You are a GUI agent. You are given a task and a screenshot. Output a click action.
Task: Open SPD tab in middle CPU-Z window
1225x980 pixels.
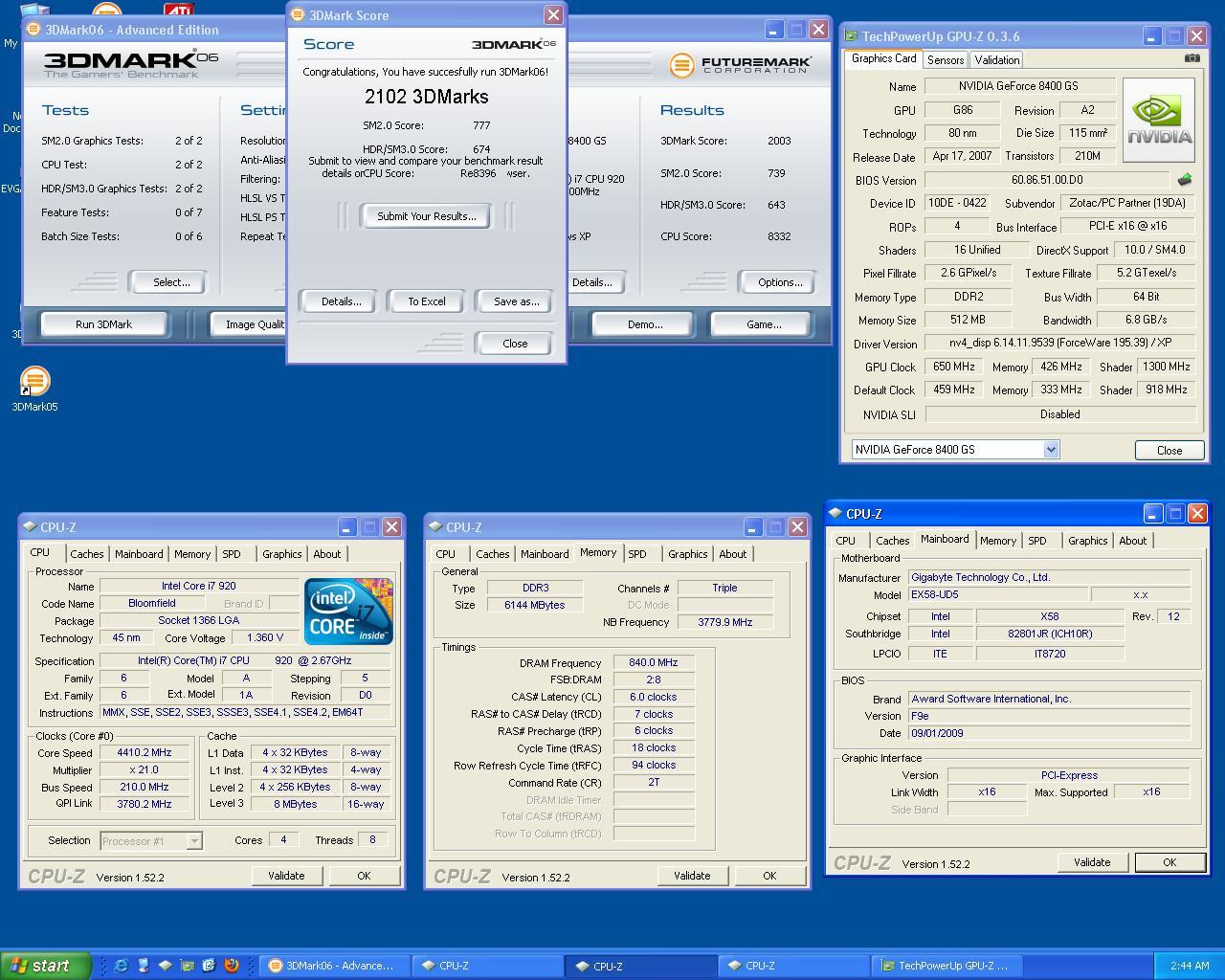637,554
